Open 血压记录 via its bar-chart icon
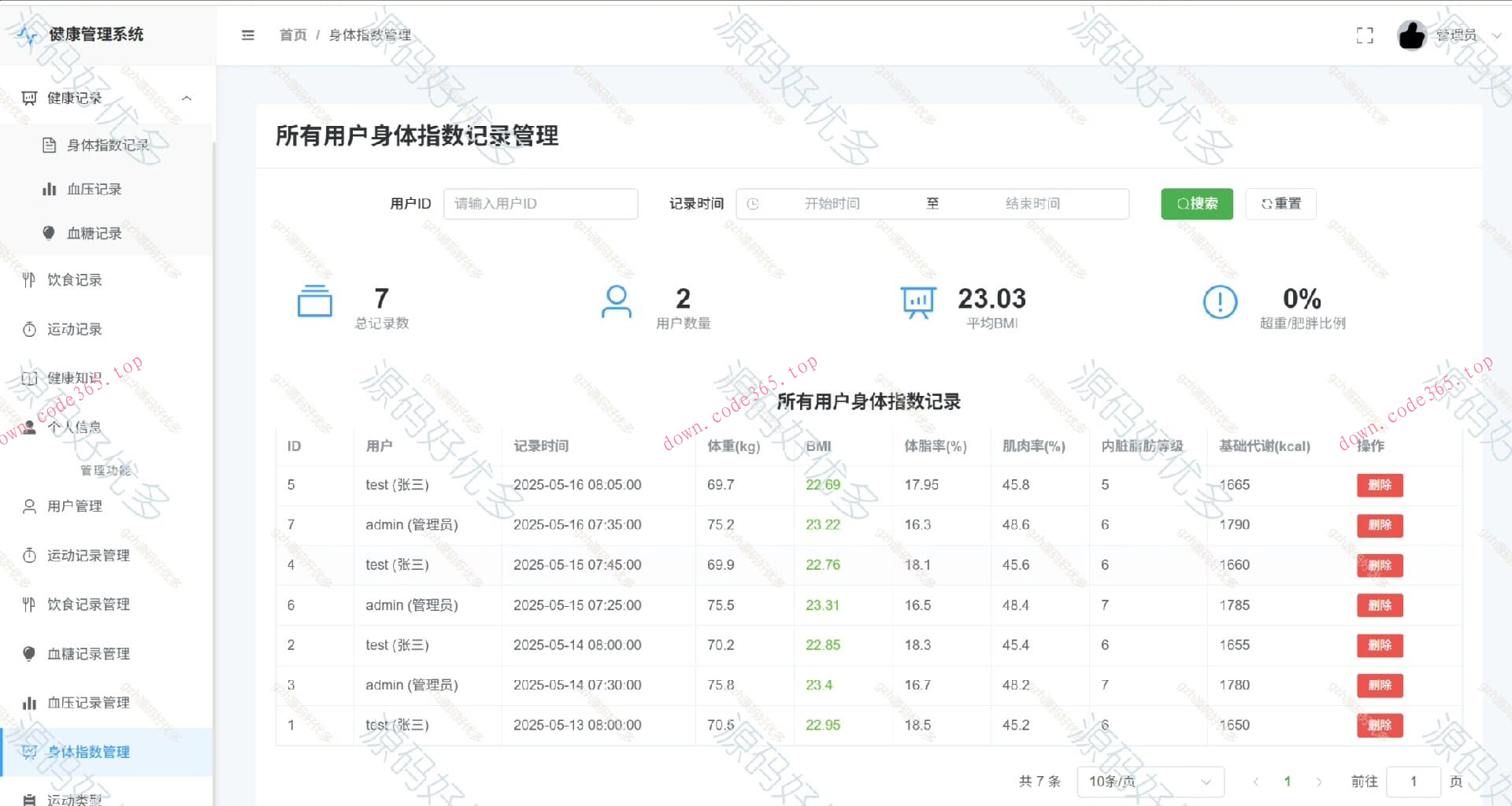Screen dimensions: 1512x806 pyautogui.click(x=50, y=189)
